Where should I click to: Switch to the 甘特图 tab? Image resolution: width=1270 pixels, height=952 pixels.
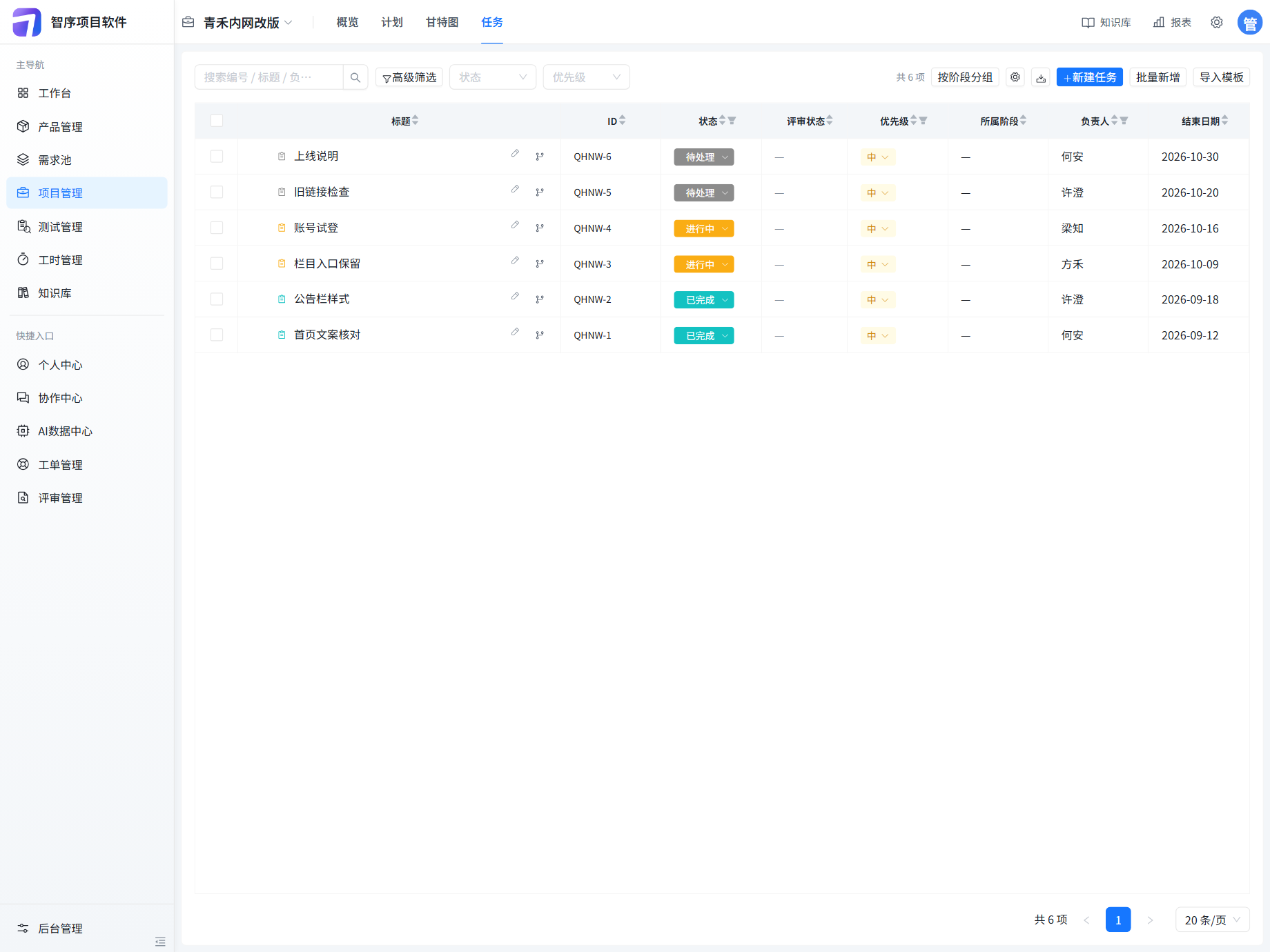tap(442, 22)
